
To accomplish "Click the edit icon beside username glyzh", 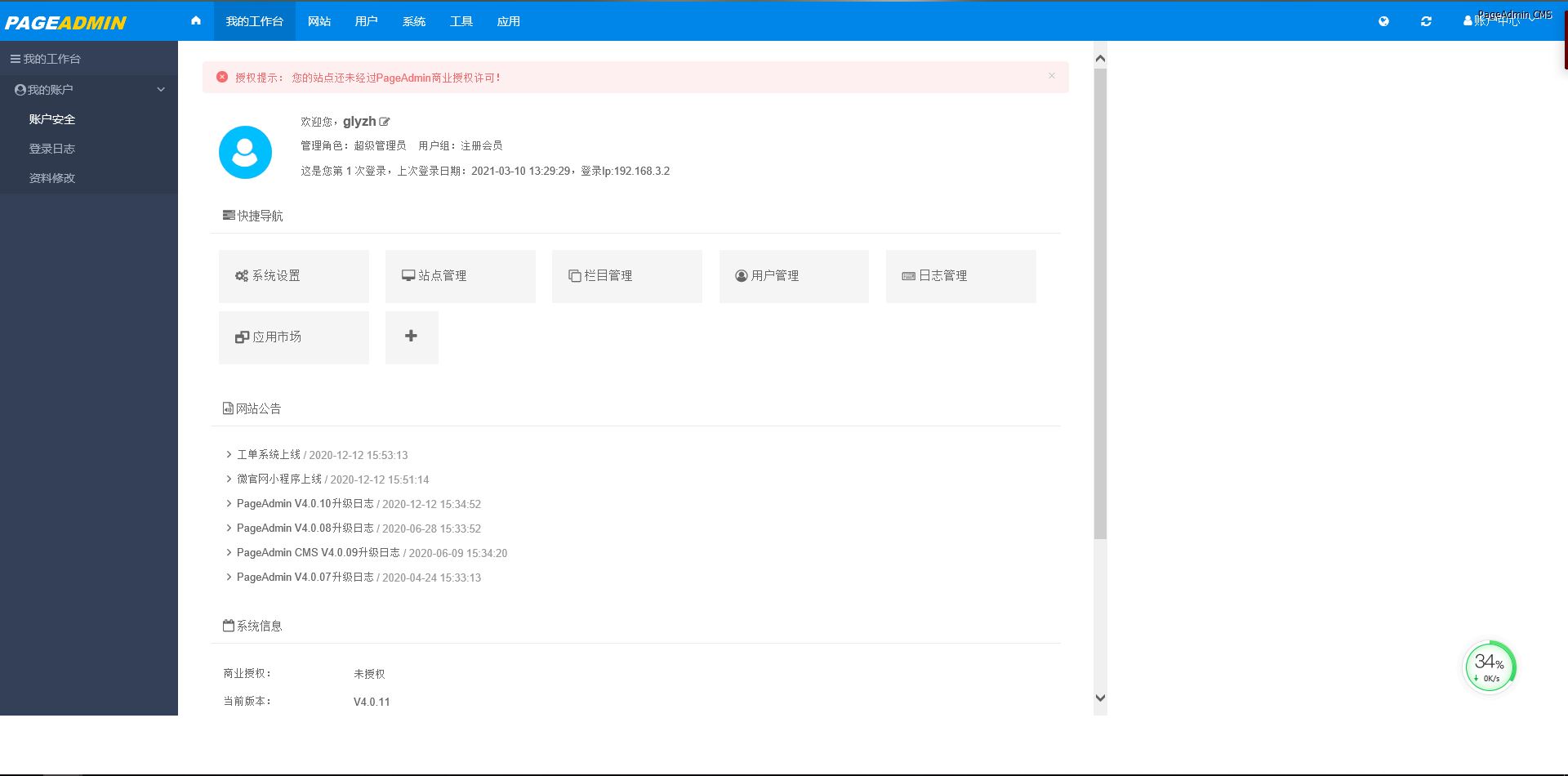I will tap(385, 122).
